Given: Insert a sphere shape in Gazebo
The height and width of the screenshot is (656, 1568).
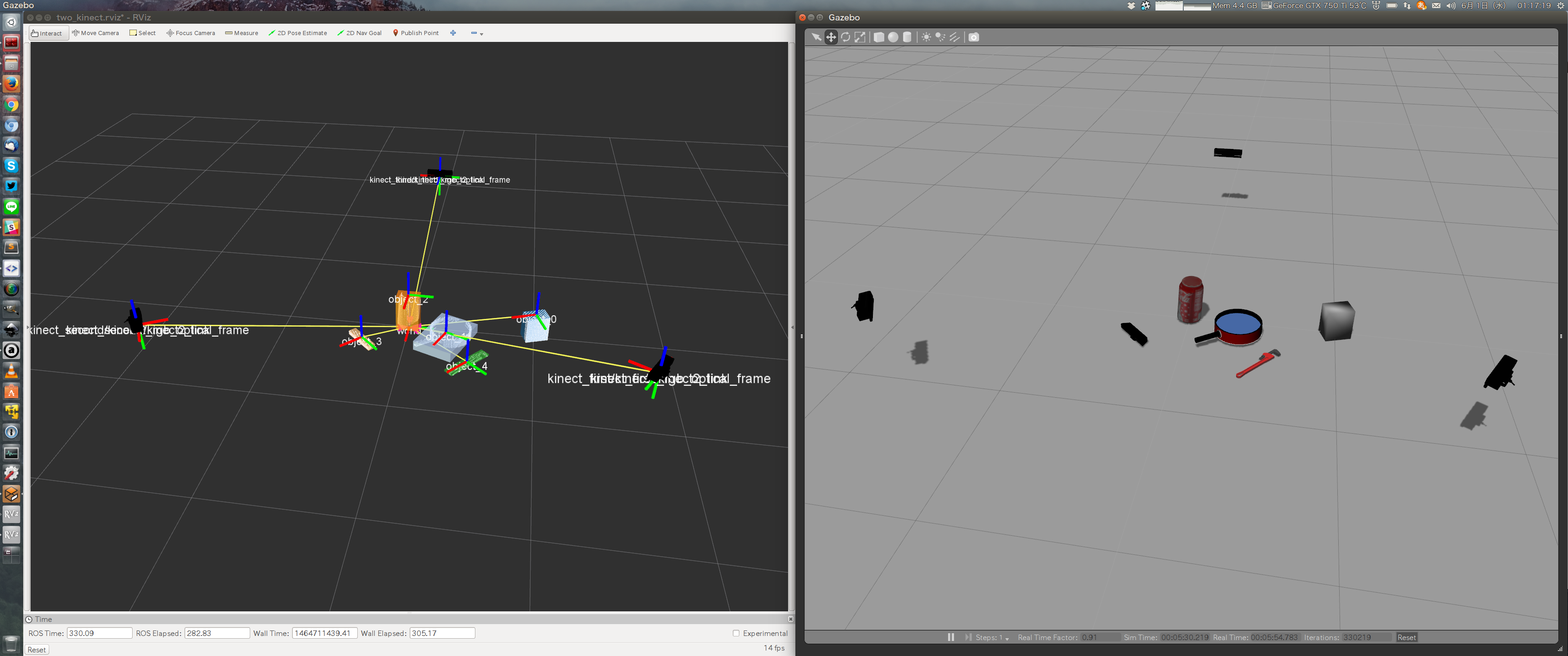Looking at the screenshot, I should tap(893, 37).
